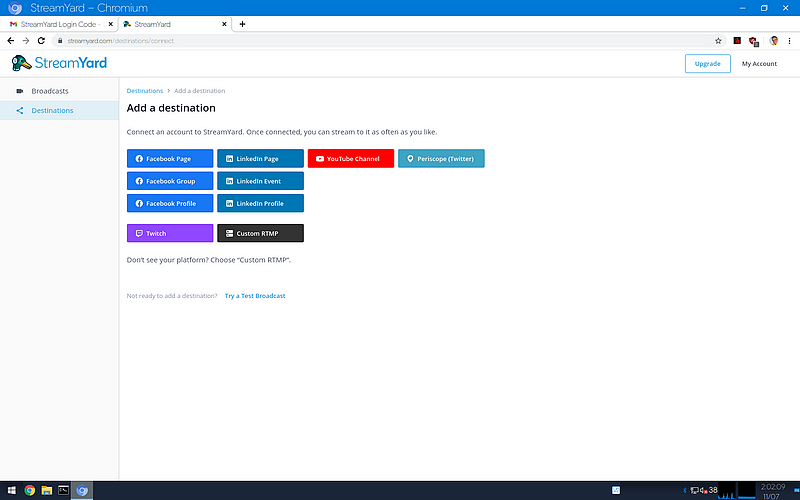Click the network tray icon

tap(694, 491)
